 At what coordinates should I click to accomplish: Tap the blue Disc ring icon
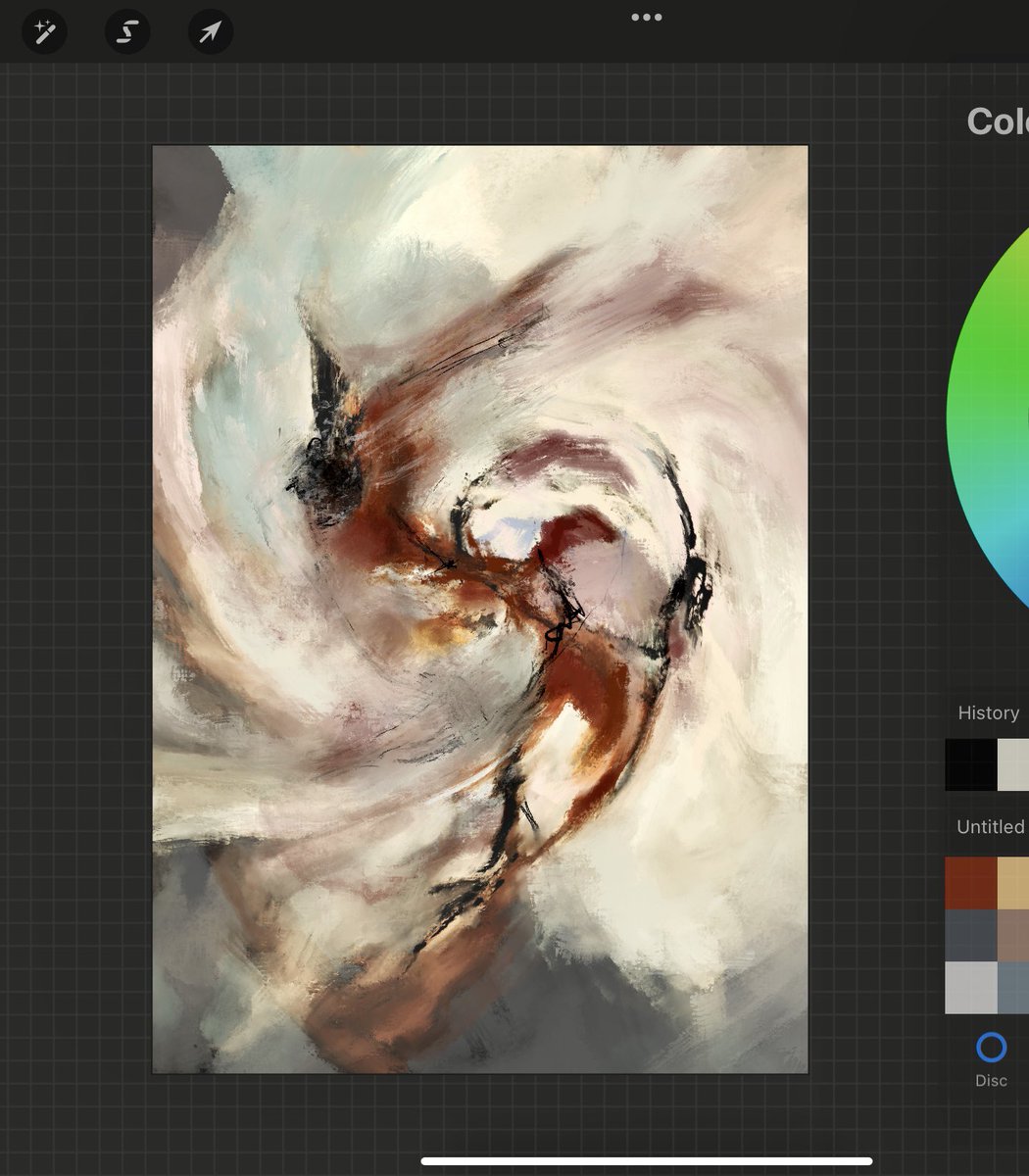pyautogui.click(x=991, y=1048)
